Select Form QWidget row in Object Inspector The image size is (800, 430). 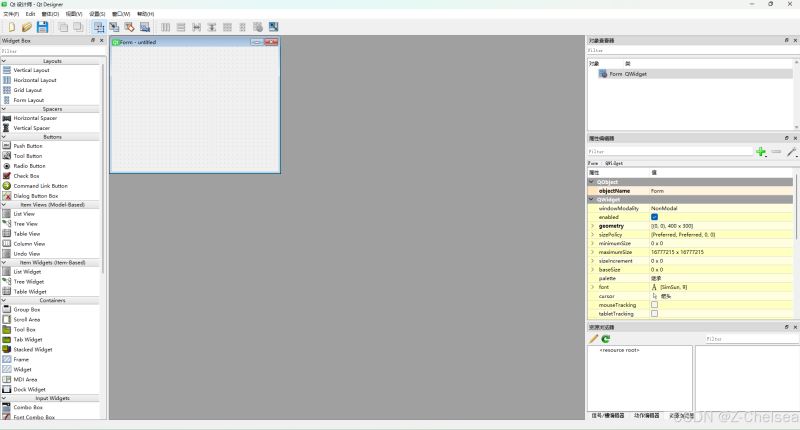694,74
